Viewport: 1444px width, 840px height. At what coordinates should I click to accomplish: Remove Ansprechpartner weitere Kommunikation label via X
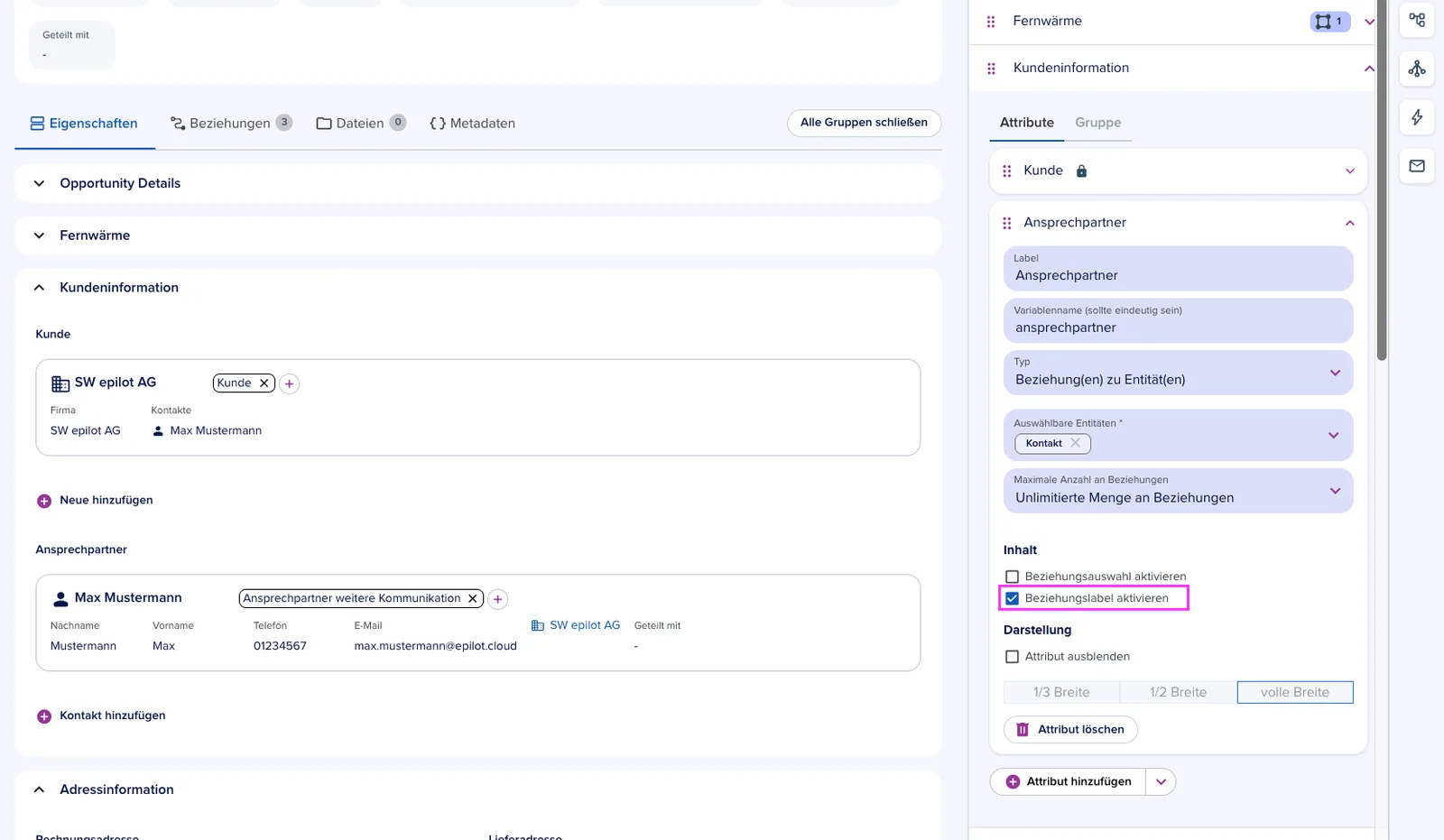(x=472, y=598)
